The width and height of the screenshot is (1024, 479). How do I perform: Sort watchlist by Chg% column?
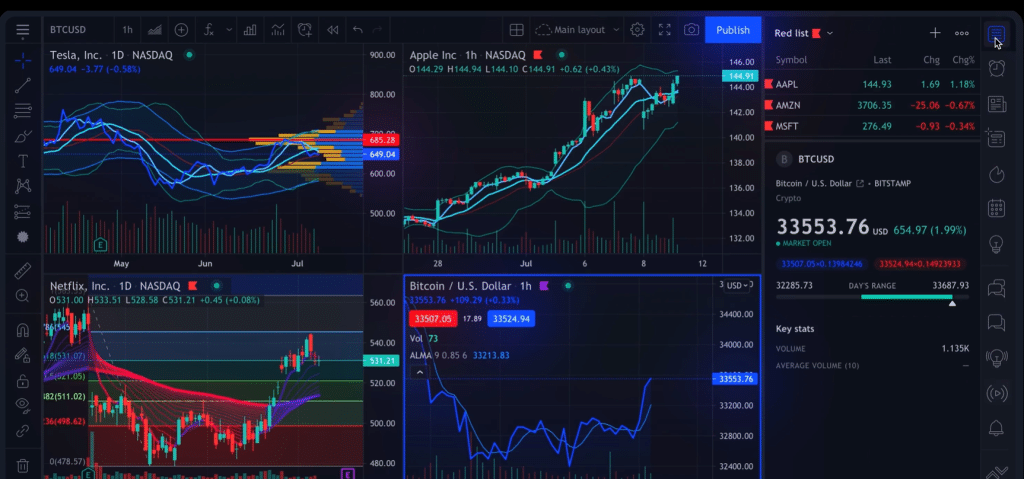(x=963, y=59)
